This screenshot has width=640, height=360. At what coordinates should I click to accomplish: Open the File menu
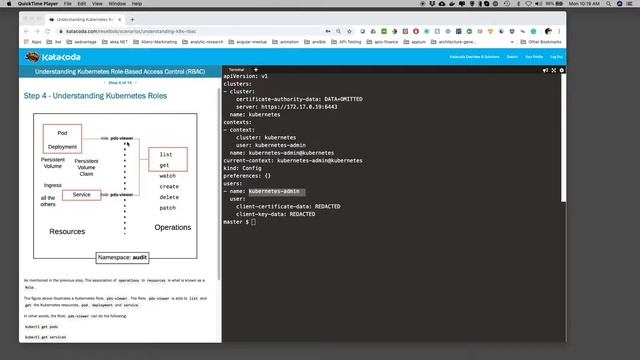tap(67, 4)
